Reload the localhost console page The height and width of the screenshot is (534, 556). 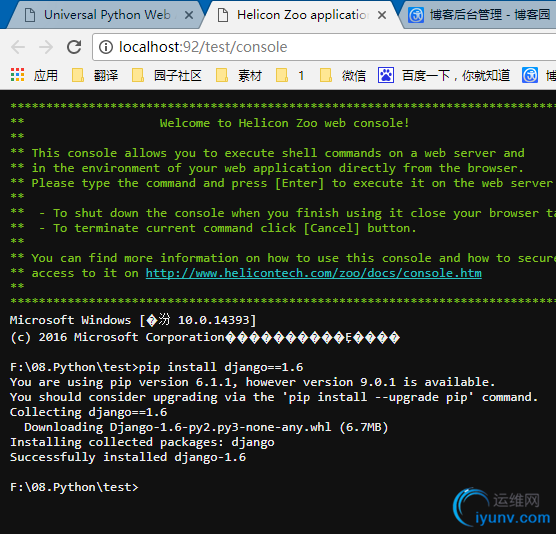pyautogui.click(x=74, y=47)
